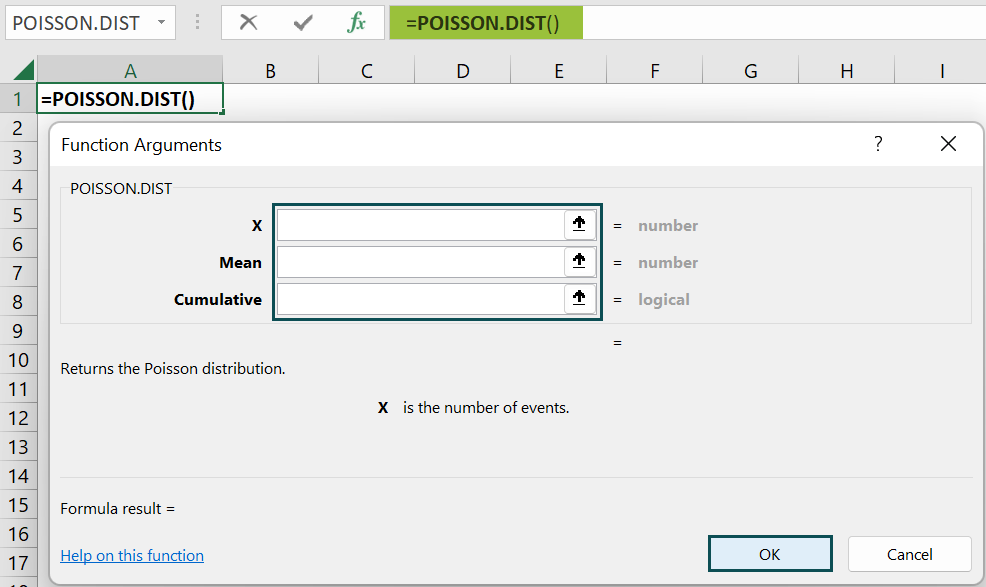Select column A header
This screenshot has height=587, width=986.
coord(130,70)
